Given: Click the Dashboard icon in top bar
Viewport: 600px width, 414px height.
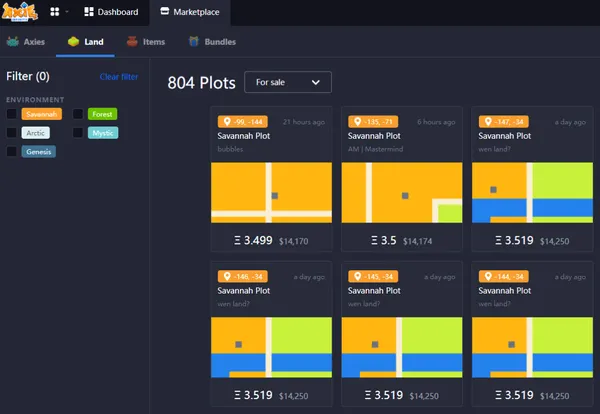Looking at the screenshot, I should pos(89,12).
